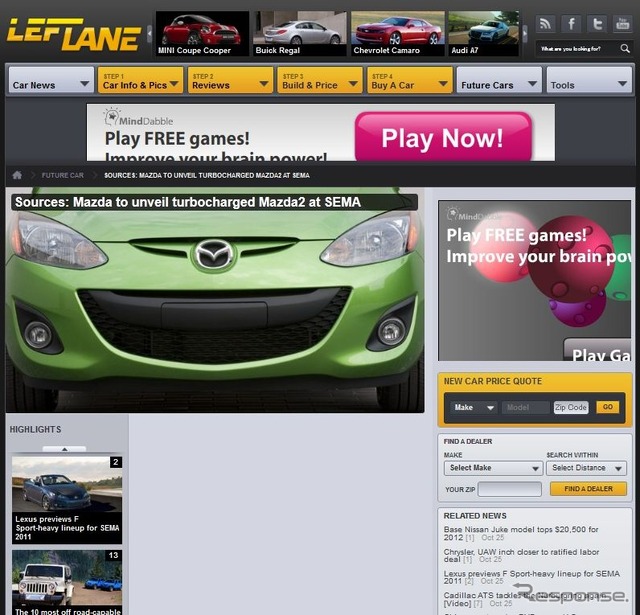The height and width of the screenshot is (615, 640).
Task: Open Chrysler, UAW labor deal link
Action: pyautogui.click(x=521, y=555)
